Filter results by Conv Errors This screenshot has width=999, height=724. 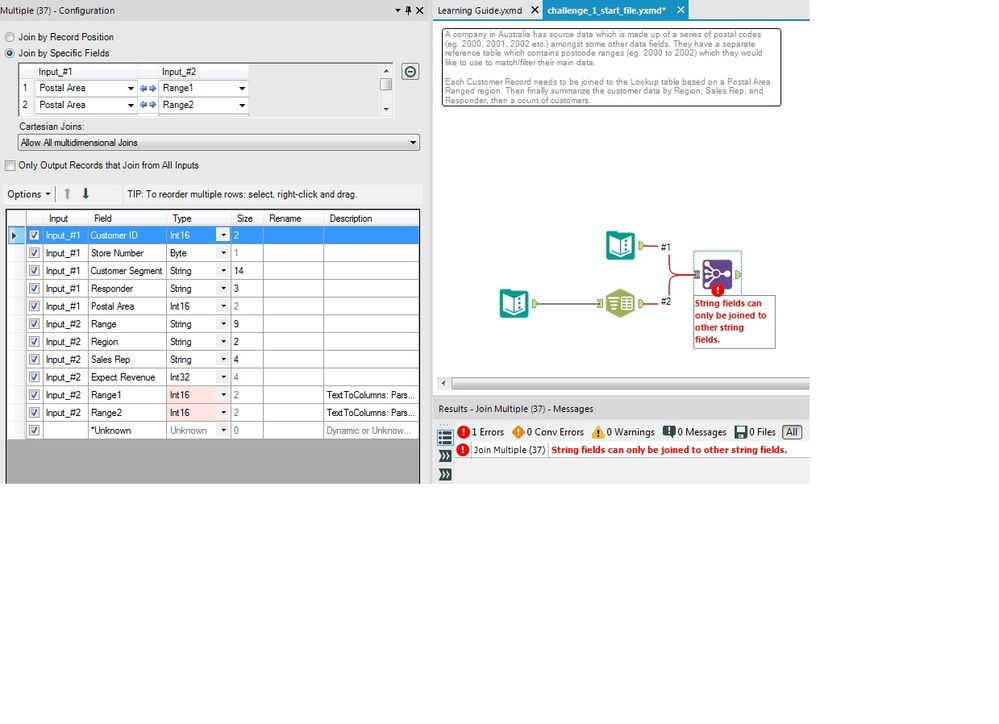(x=548, y=432)
